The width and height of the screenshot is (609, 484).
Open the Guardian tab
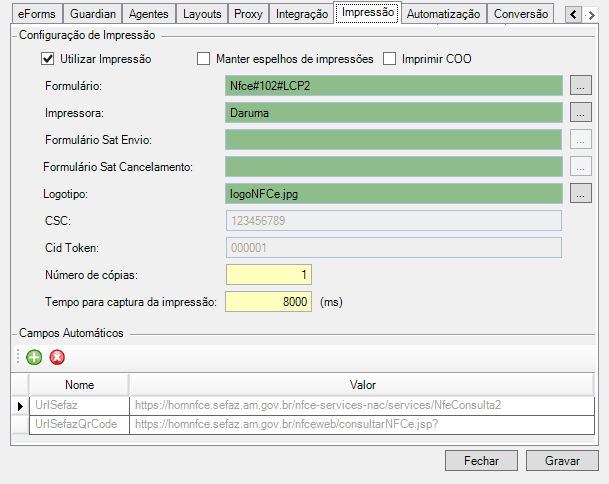93,14
